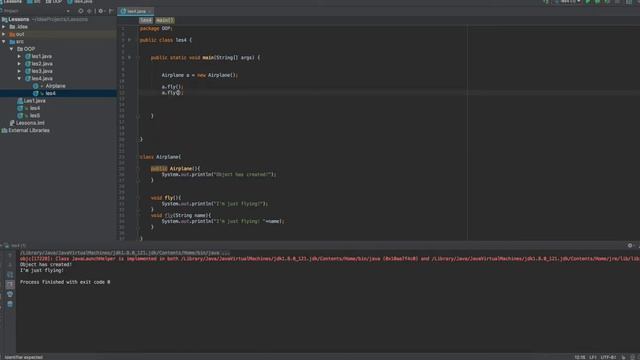This screenshot has width=640, height=360.
Task: Click the les2.java class icon
Action: pyautogui.click(x=28, y=64)
